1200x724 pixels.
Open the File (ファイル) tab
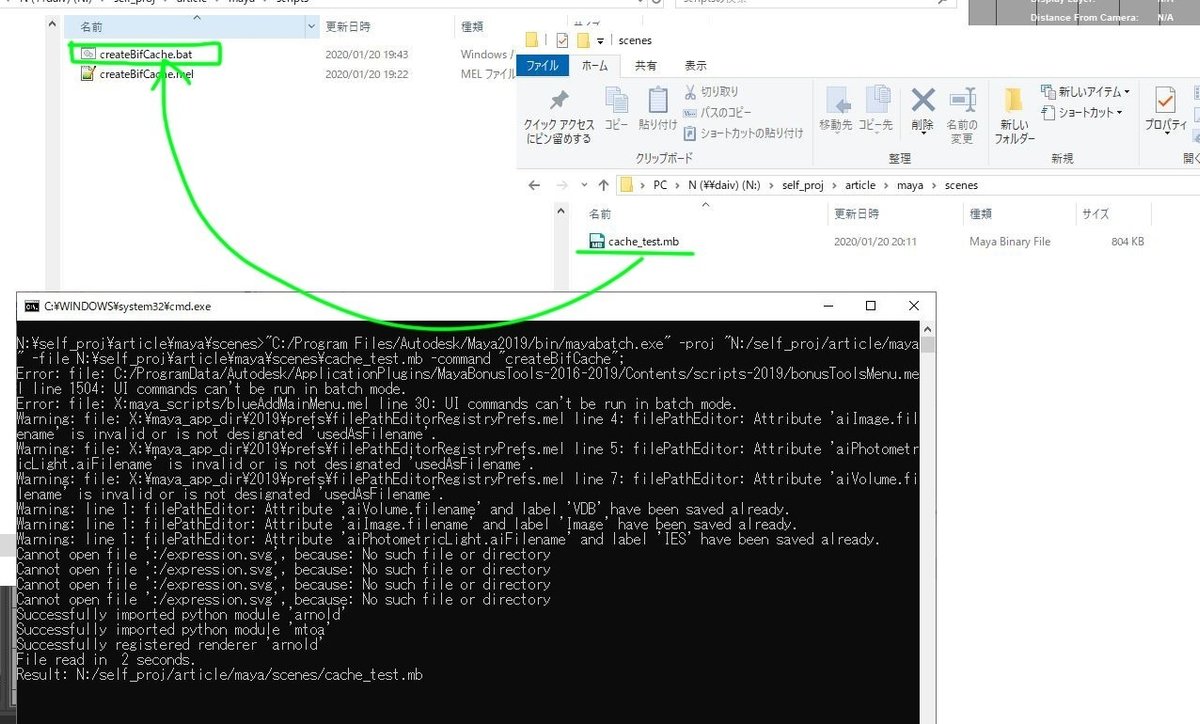point(543,65)
